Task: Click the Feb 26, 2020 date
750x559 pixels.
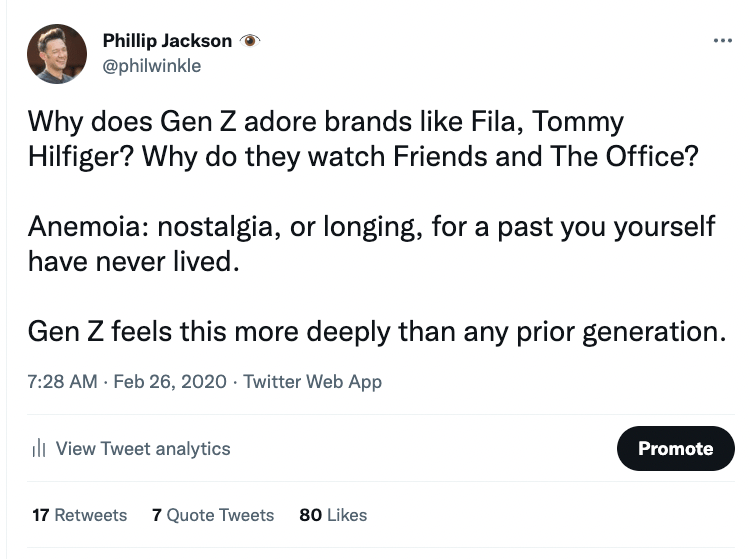Action: [170, 382]
